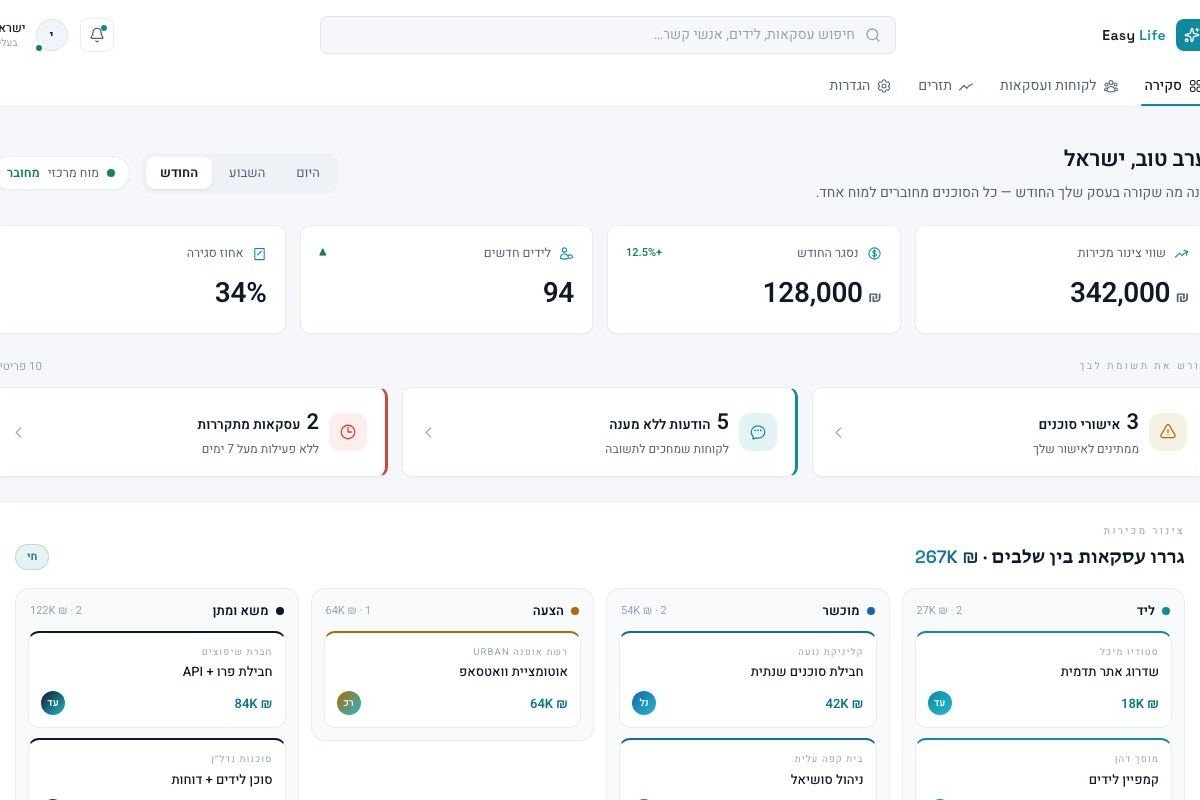Open the לקוחות ועסקאות tab
Screen dimensions: 1200x800
click(x=1059, y=86)
